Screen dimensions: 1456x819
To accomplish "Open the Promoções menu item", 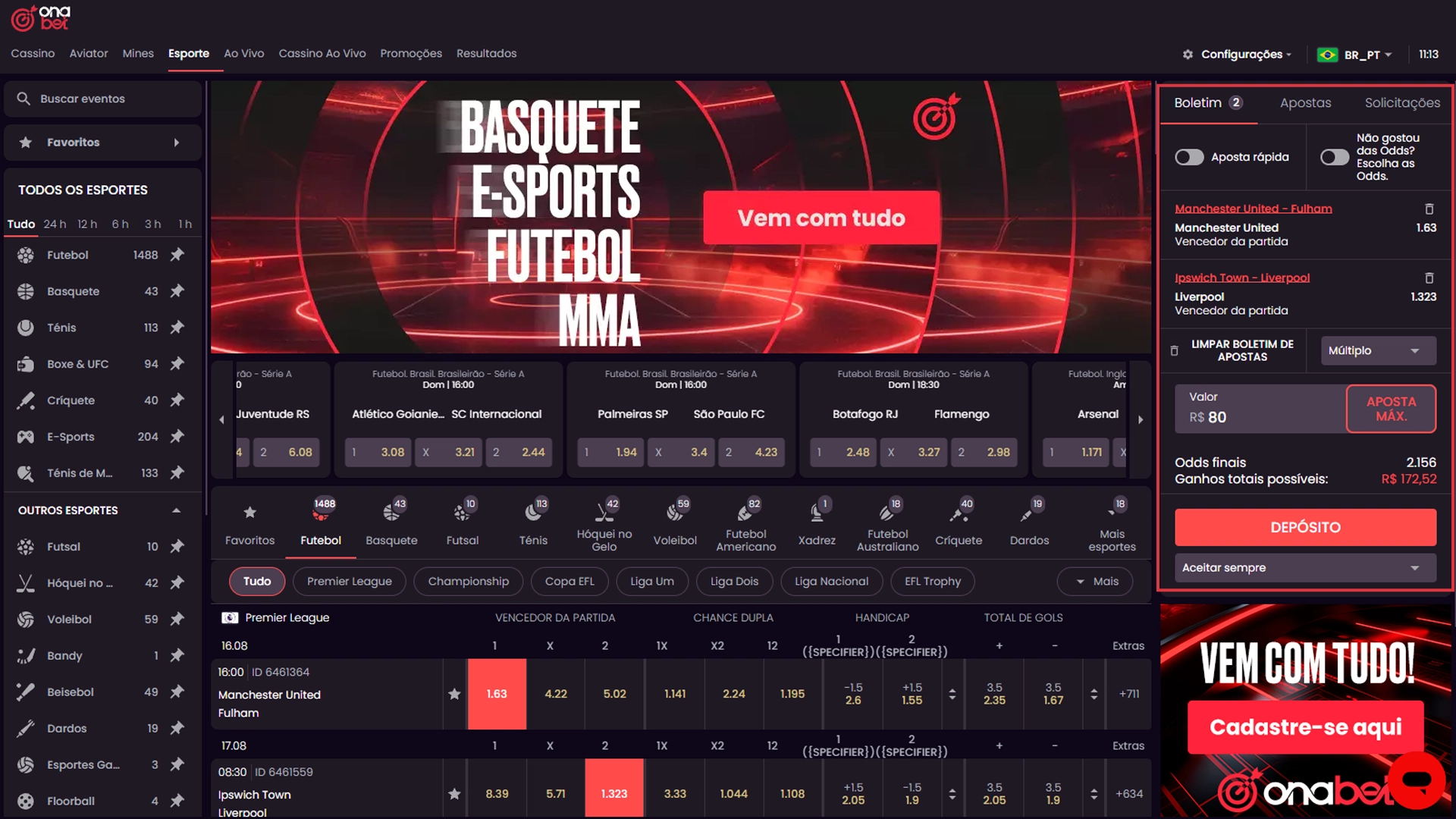I will [x=411, y=53].
